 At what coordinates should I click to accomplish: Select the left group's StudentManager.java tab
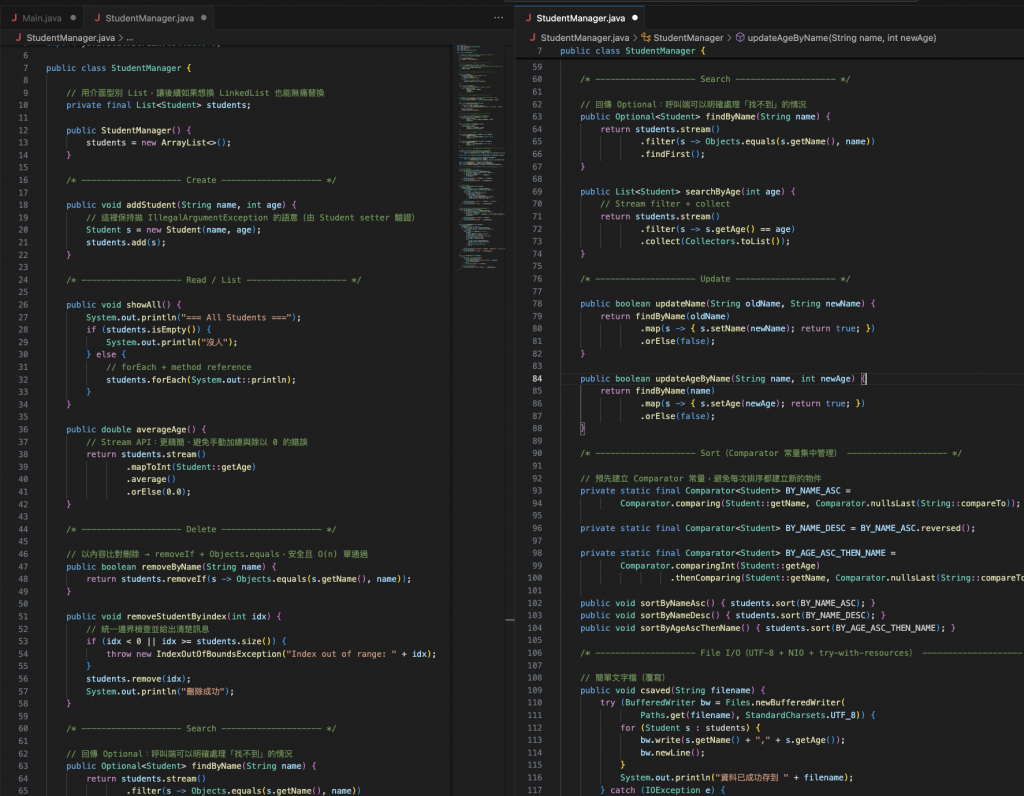pyautogui.click(x=150, y=18)
